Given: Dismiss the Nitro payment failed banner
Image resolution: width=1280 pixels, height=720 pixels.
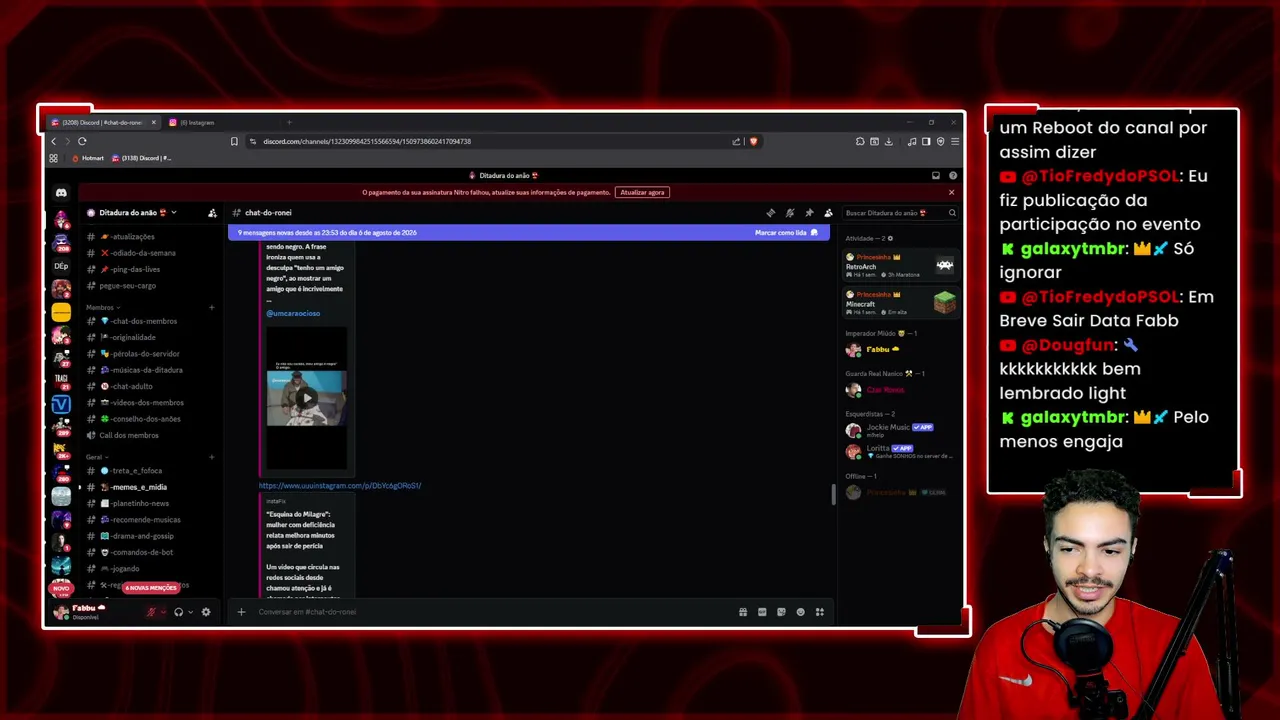Looking at the screenshot, I should pos(951,192).
